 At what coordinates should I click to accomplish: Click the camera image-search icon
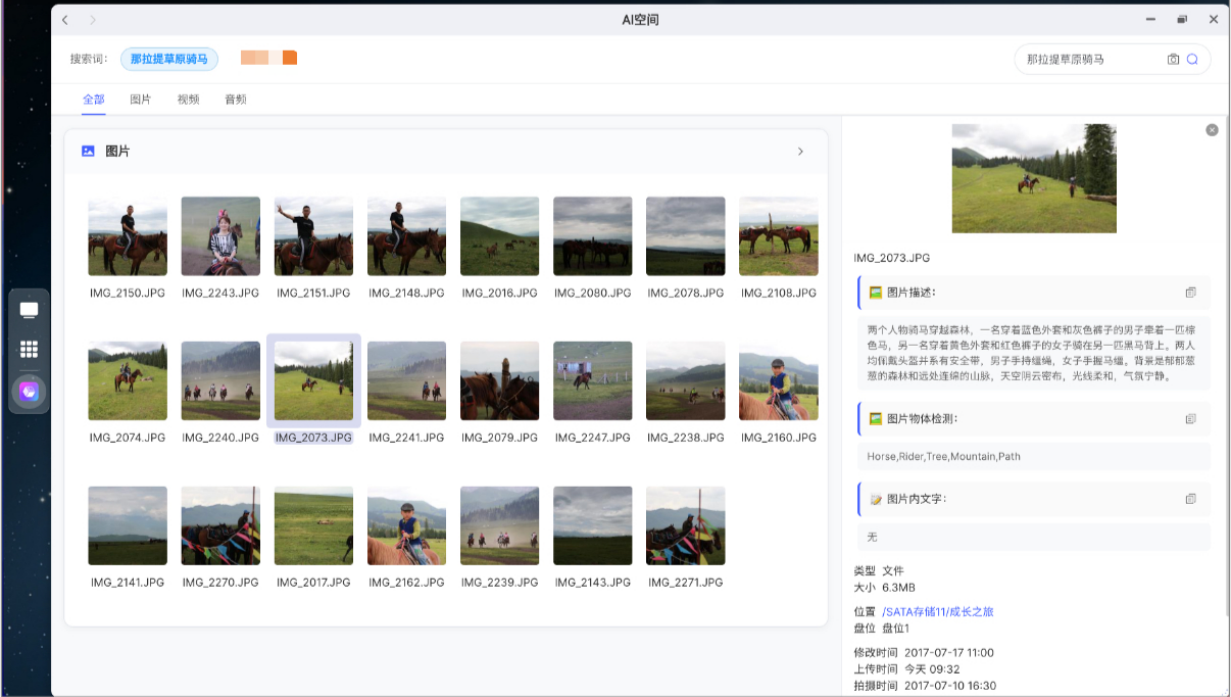[x=1173, y=59]
